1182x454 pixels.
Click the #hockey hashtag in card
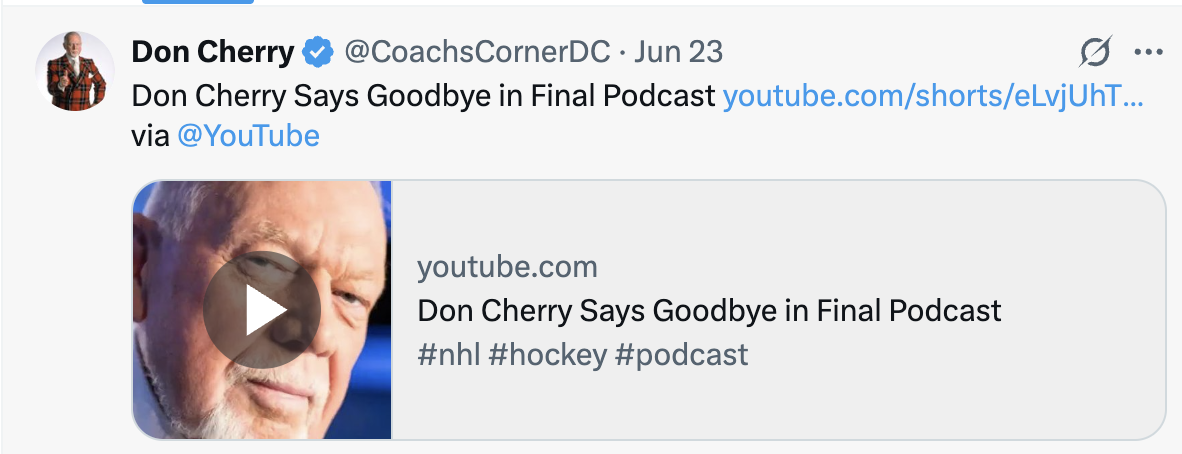coord(547,354)
